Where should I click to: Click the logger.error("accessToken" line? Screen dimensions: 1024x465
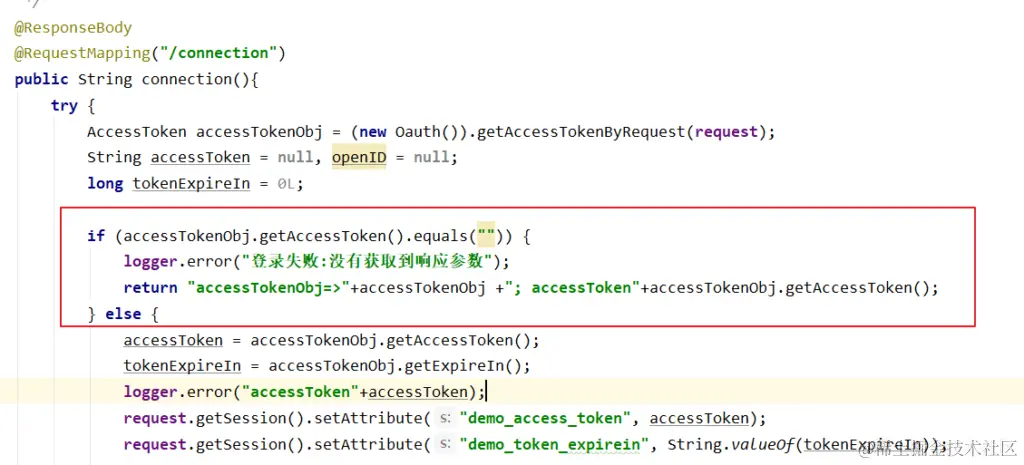click(x=304, y=392)
